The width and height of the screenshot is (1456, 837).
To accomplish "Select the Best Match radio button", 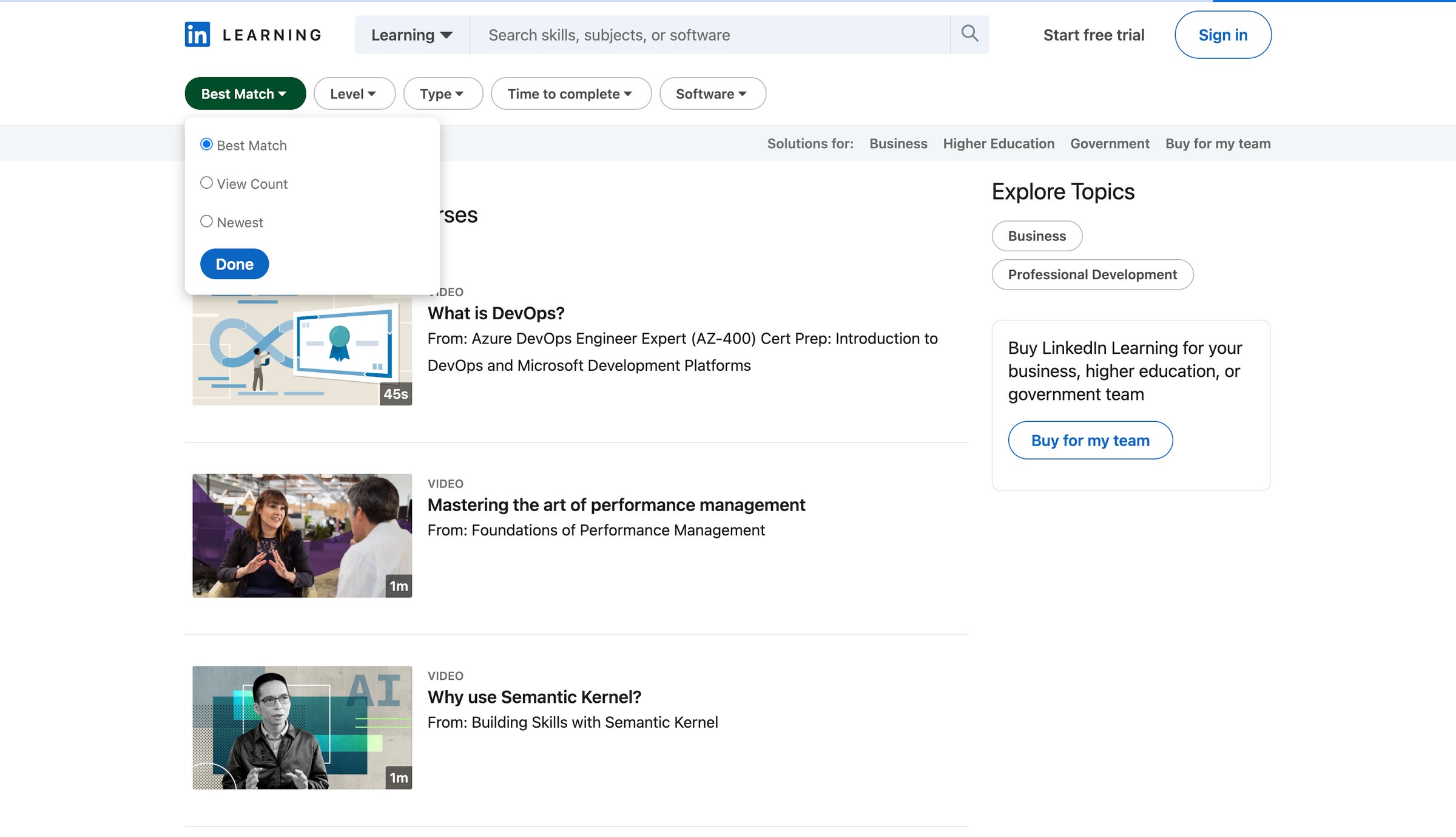I will (206, 144).
